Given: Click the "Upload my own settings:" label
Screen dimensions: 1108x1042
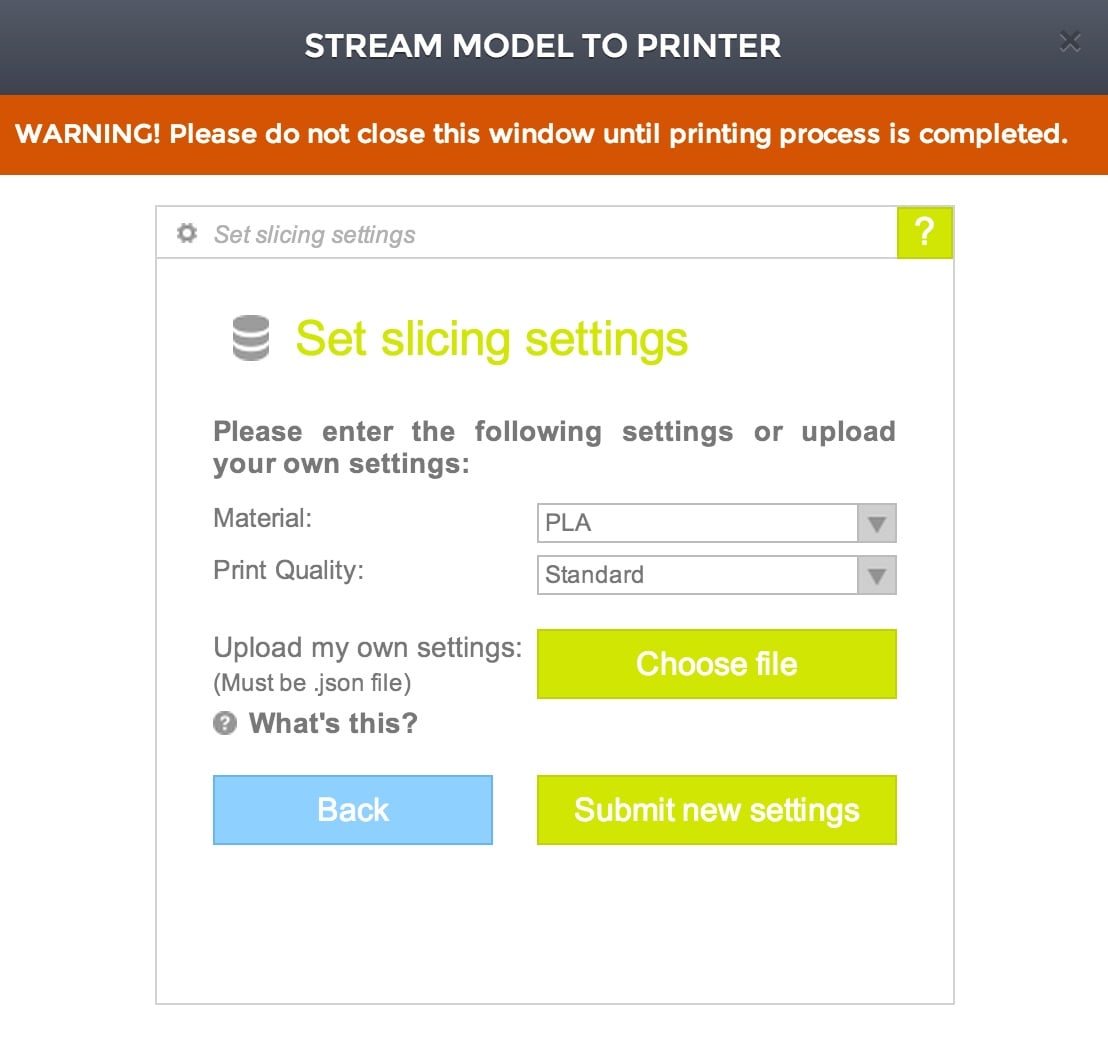Looking at the screenshot, I should [367, 648].
